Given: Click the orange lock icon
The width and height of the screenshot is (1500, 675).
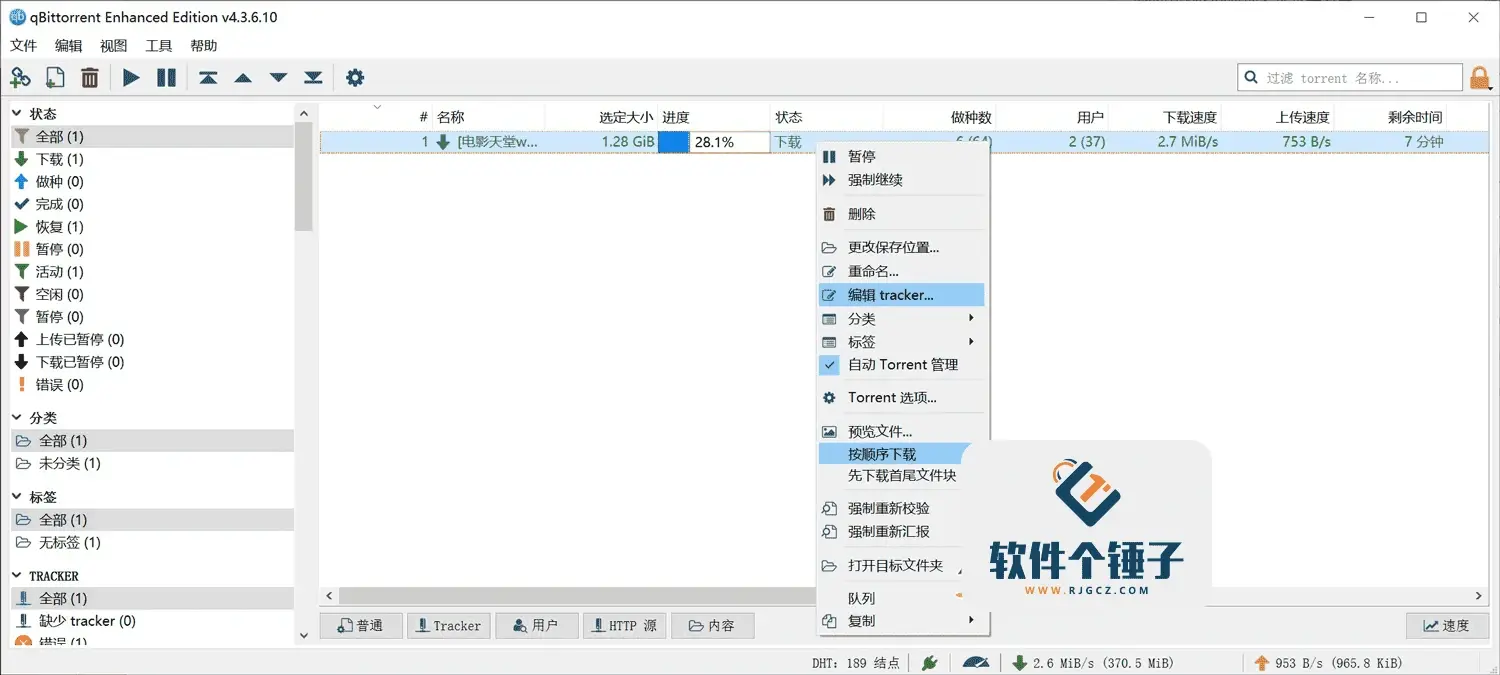Looking at the screenshot, I should point(1479,78).
